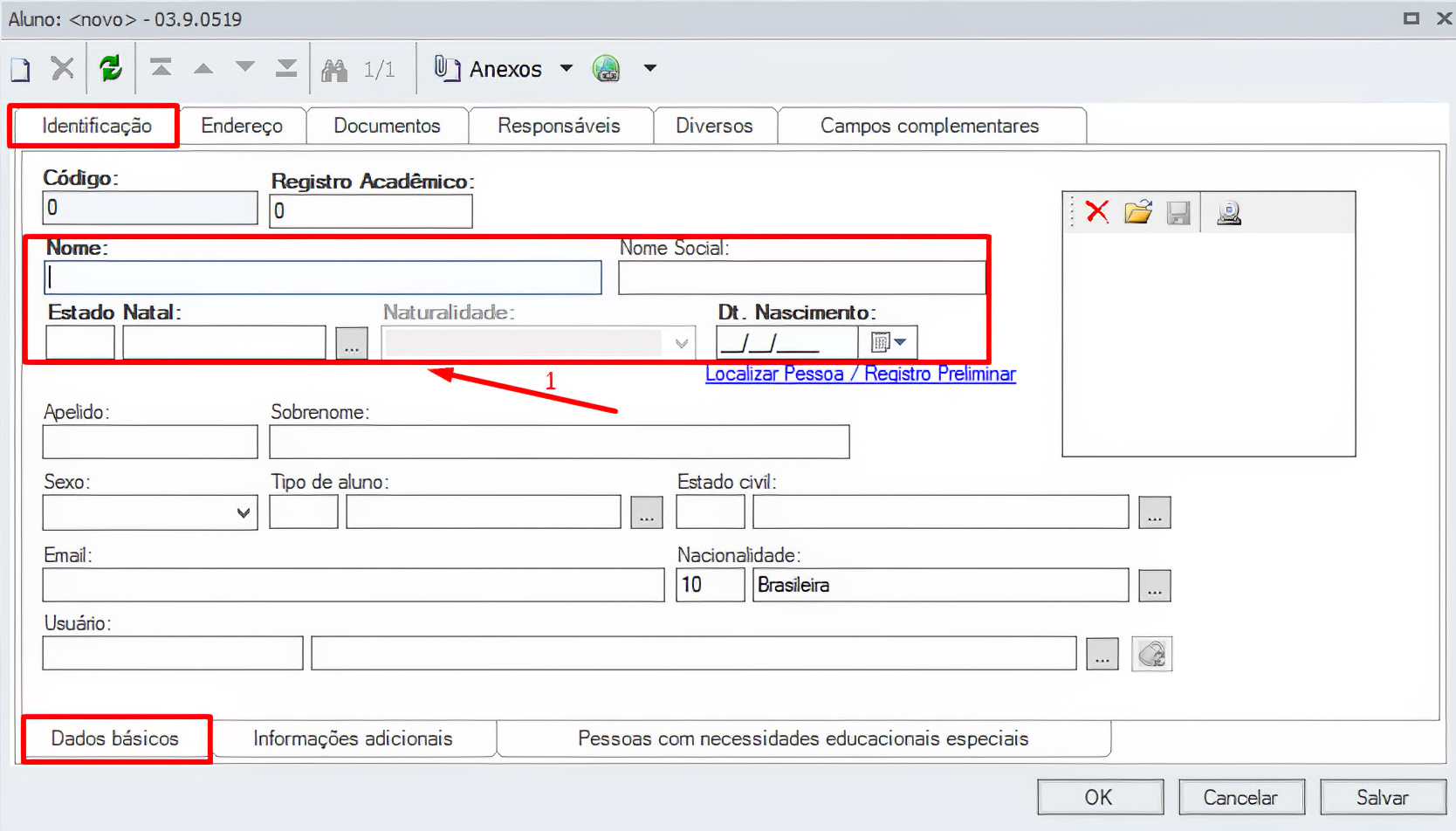This screenshot has width=1456, height=831.
Task: Select the Informações adicionais tab
Action: point(353,738)
